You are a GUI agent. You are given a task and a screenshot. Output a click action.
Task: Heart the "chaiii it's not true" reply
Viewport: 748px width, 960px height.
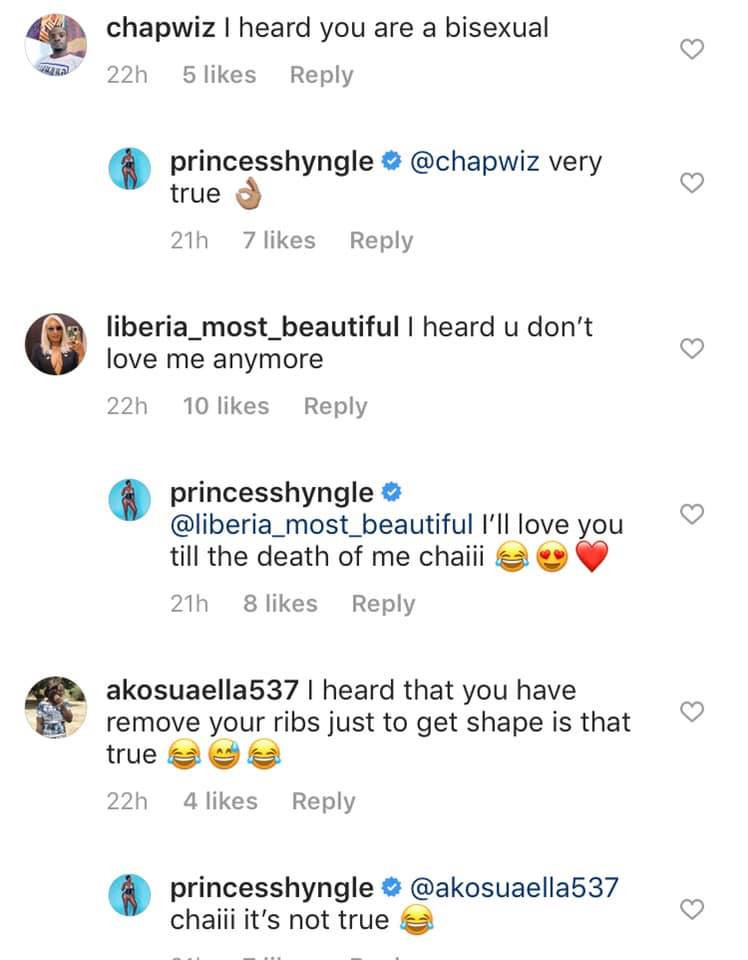tap(693, 908)
